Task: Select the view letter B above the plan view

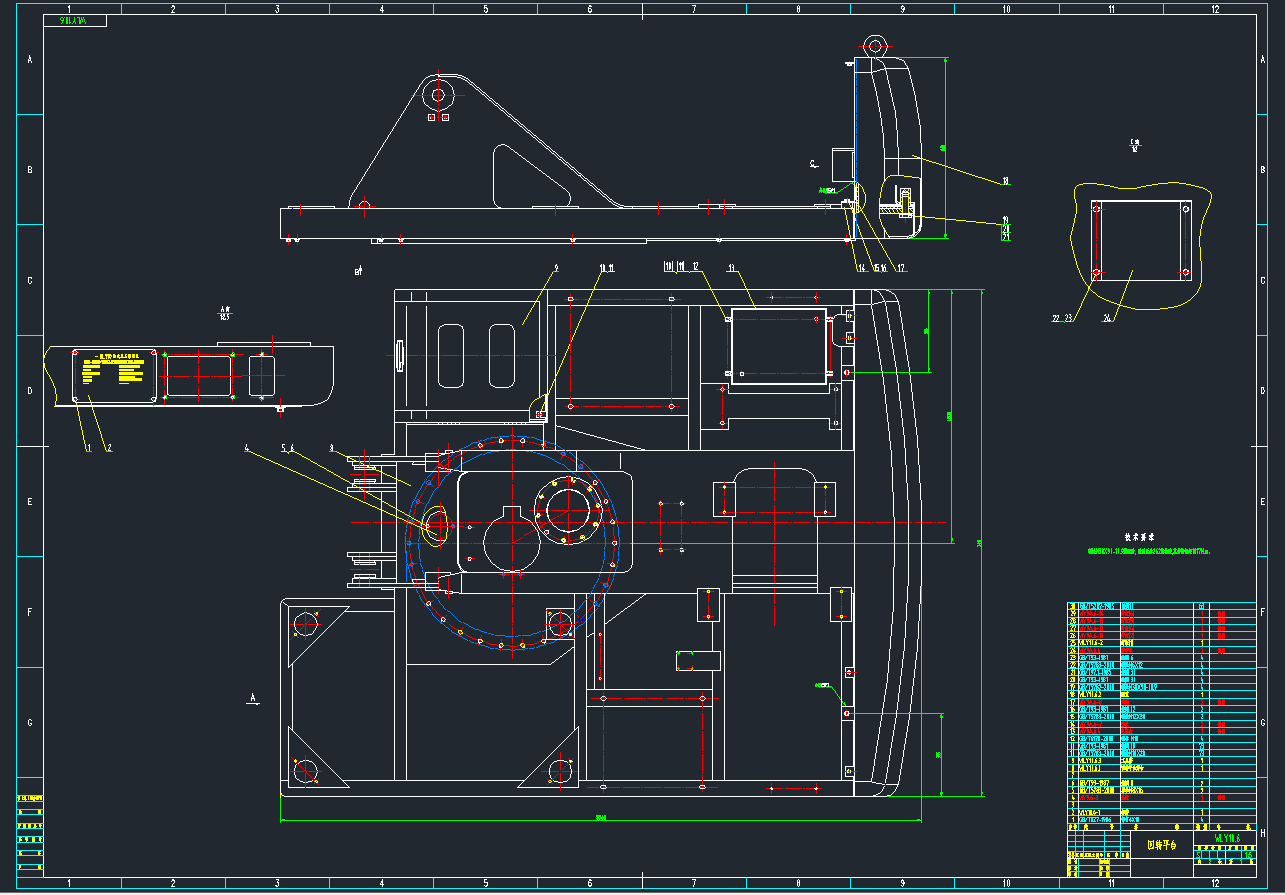Action: [358, 271]
